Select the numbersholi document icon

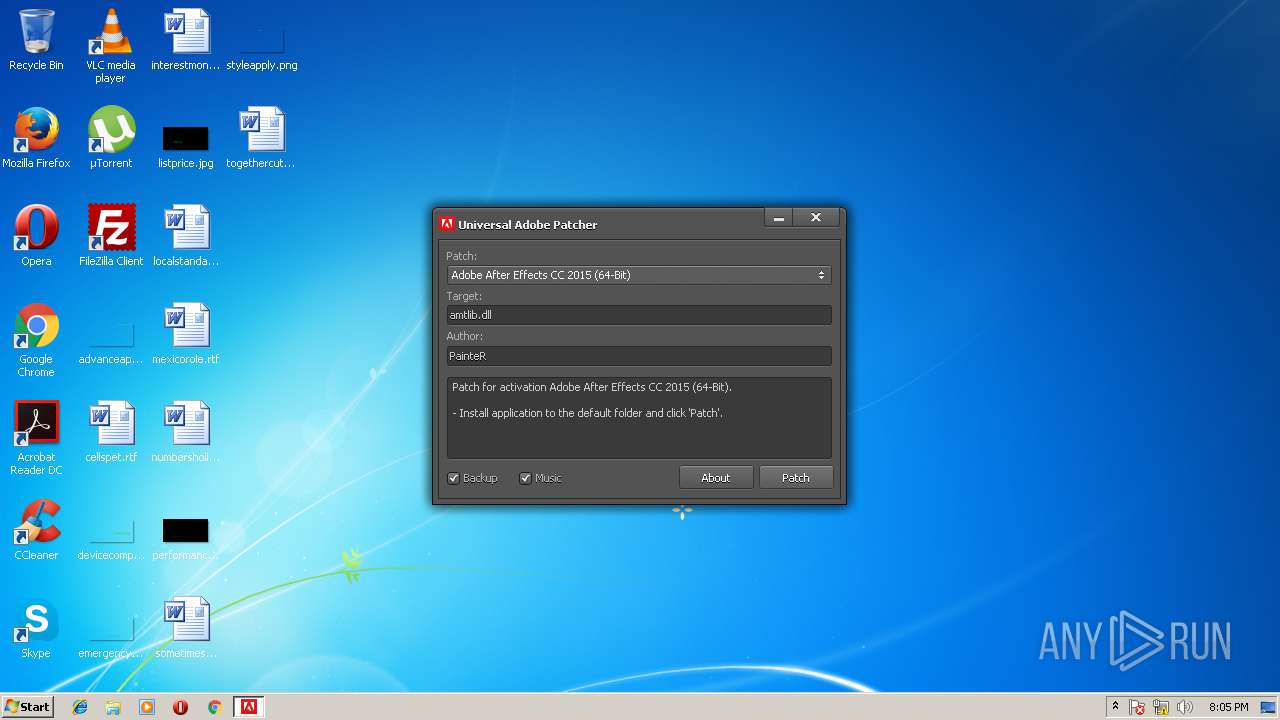[x=185, y=432]
